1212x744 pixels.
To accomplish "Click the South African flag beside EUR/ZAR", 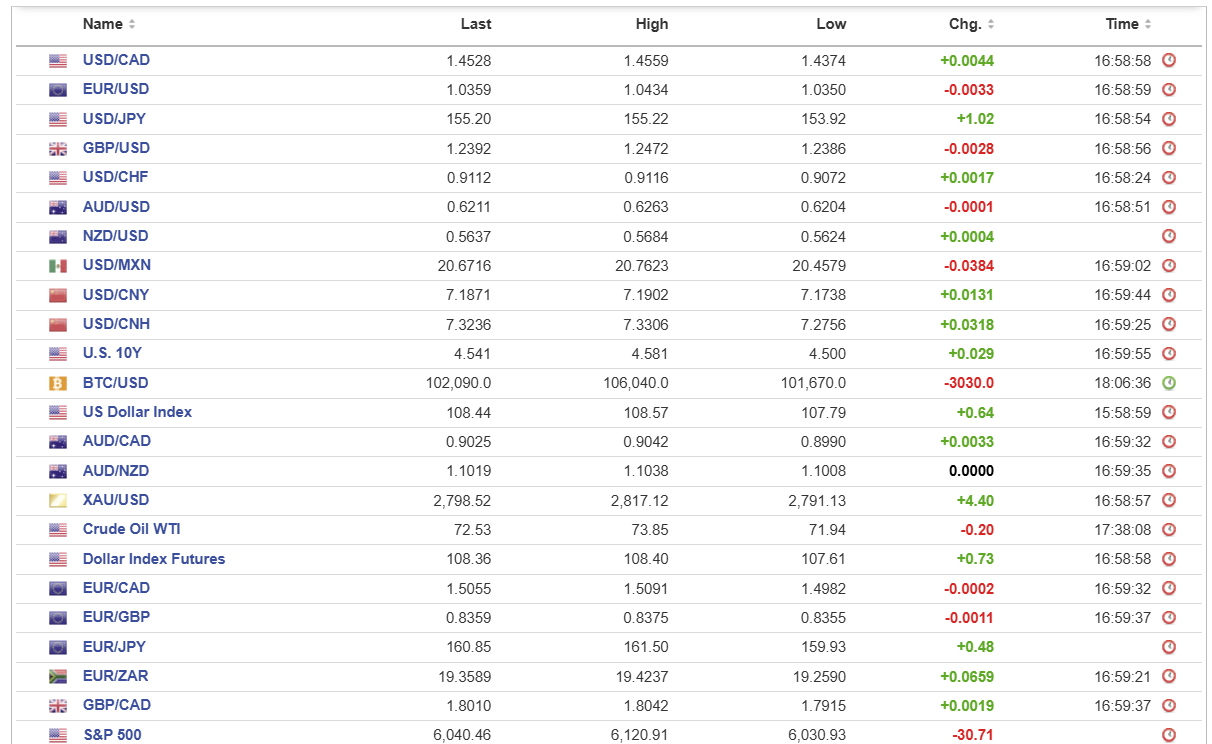I will [58, 676].
